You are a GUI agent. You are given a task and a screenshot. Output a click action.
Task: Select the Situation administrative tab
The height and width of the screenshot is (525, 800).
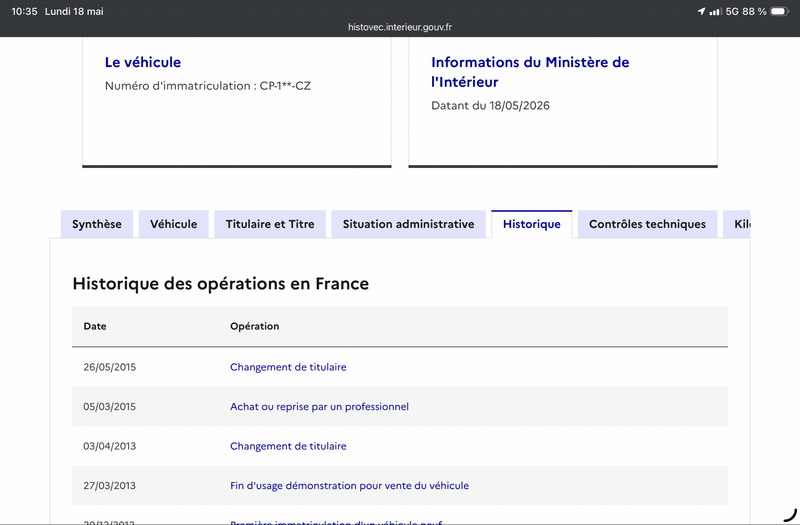(408, 224)
